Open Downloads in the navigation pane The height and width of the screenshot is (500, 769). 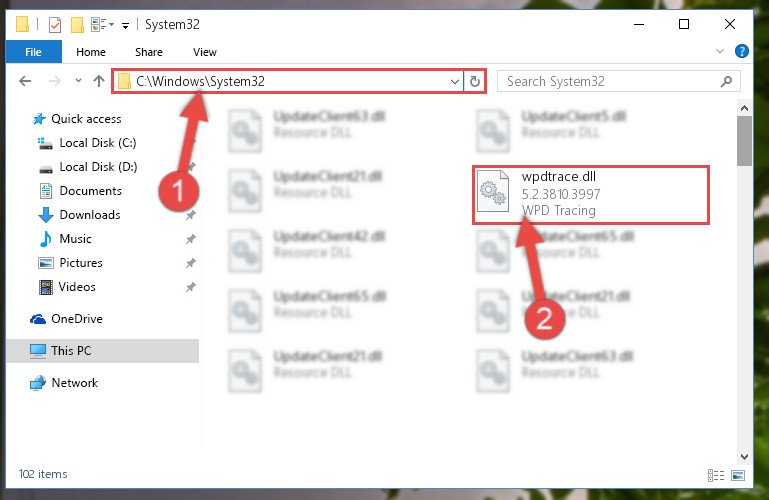pyautogui.click(x=90, y=215)
